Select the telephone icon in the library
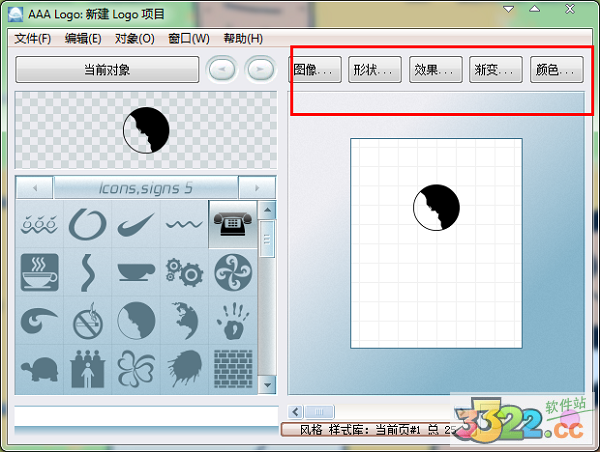This screenshot has width=600, height=452. [x=232, y=224]
